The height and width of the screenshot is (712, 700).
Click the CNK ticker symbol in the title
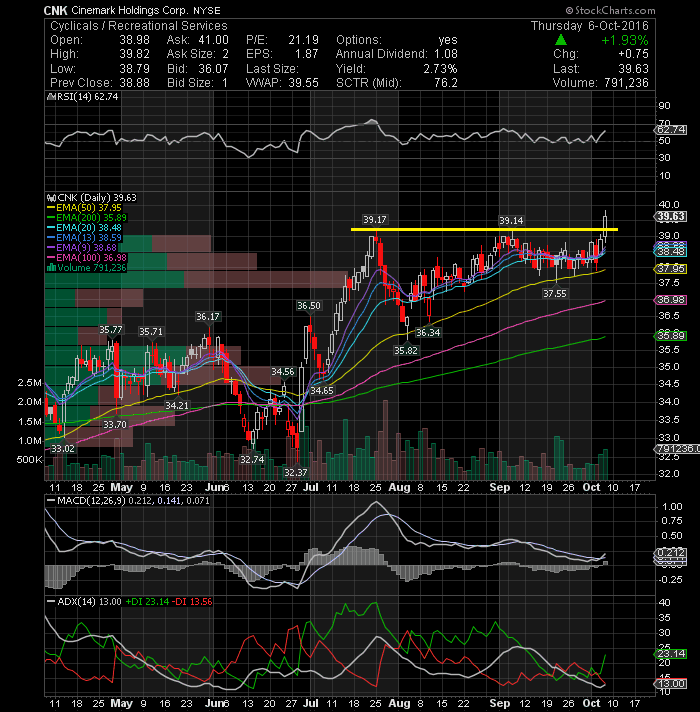pyautogui.click(x=56, y=10)
